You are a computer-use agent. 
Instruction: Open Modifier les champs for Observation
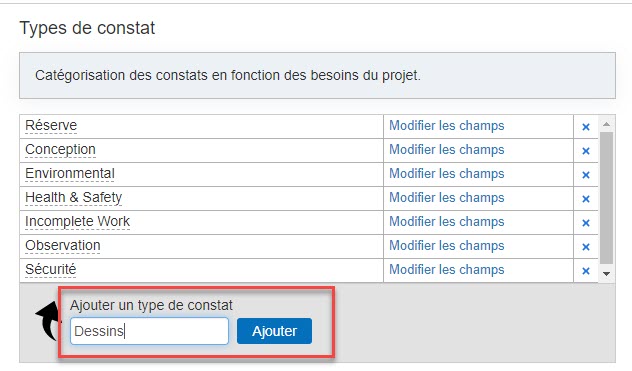coord(447,246)
